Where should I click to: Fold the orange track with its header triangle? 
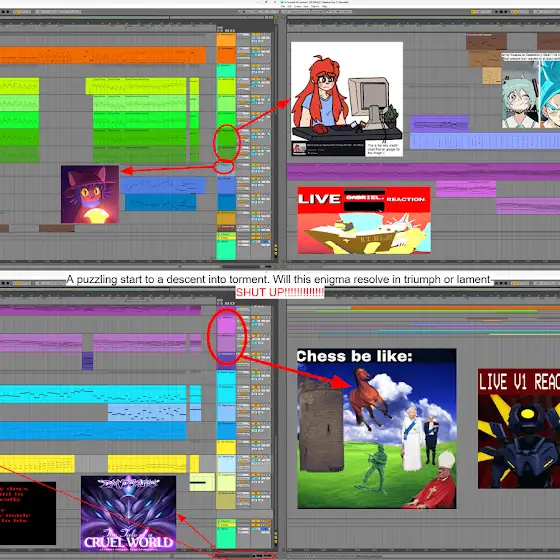pyautogui.click(x=219, y=49)
